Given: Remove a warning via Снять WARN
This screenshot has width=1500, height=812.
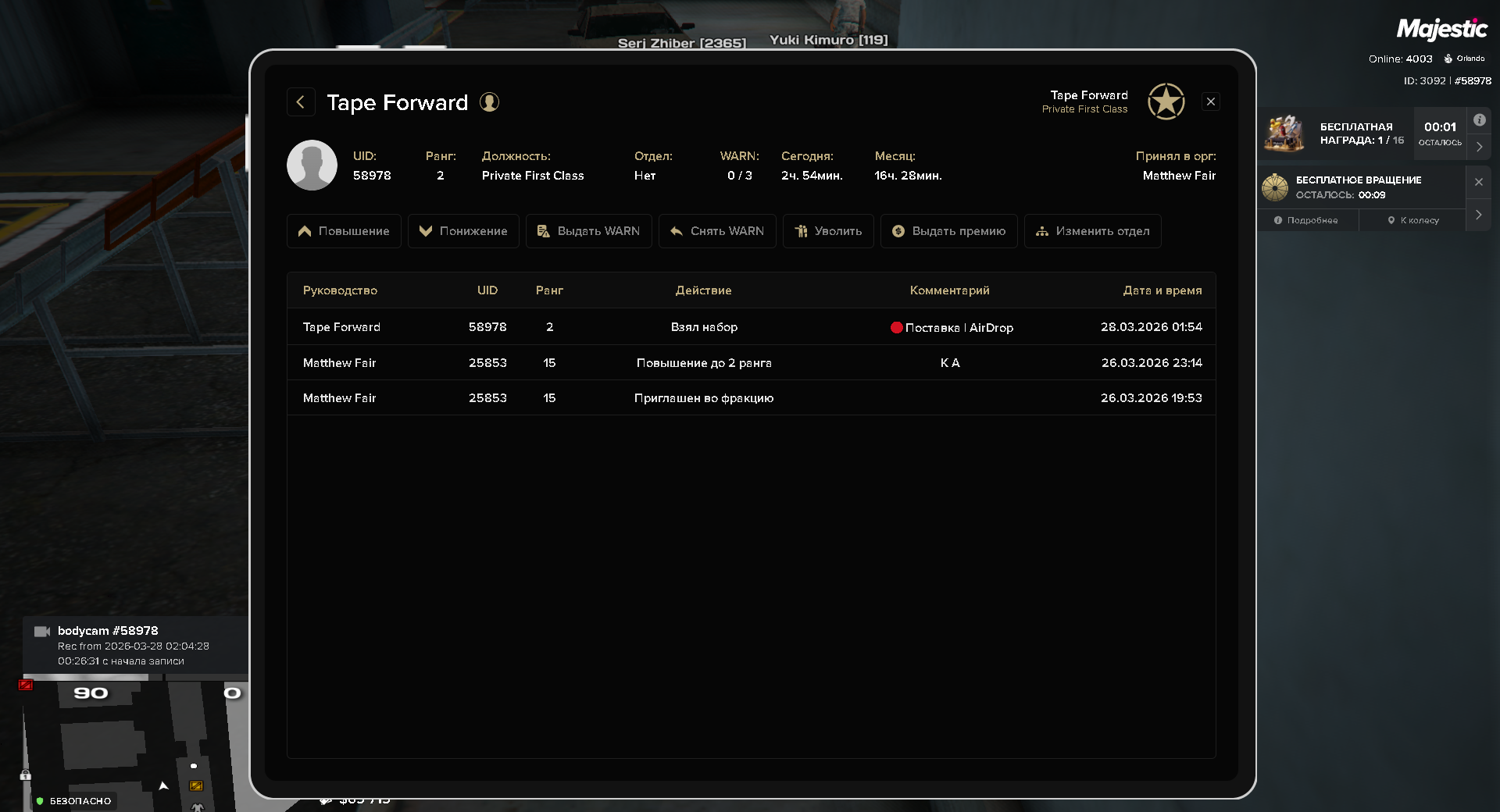Looking at the screenshot, I should pos(717,231).
